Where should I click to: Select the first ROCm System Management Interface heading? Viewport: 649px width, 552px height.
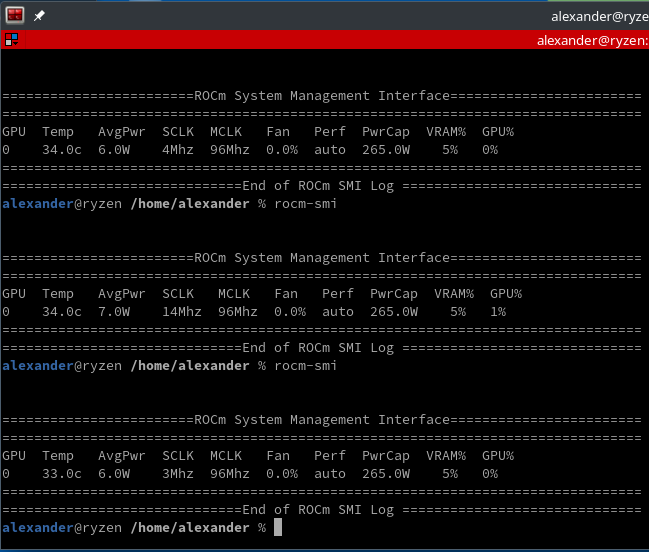[x=322, y=96]
